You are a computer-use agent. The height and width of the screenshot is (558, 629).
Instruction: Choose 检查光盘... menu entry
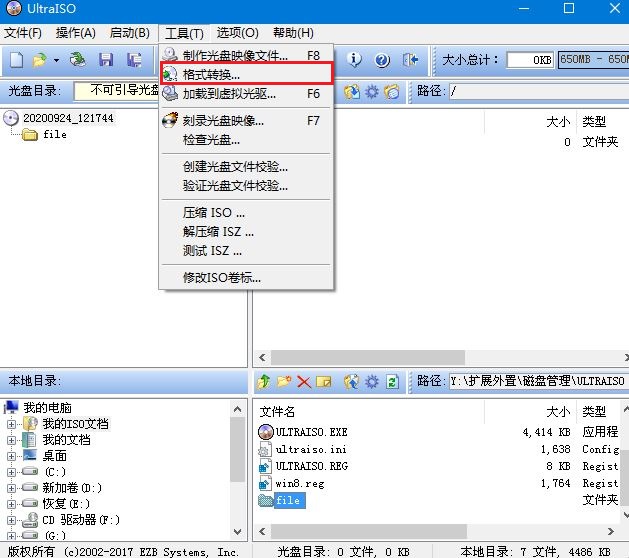pos(246,140)
